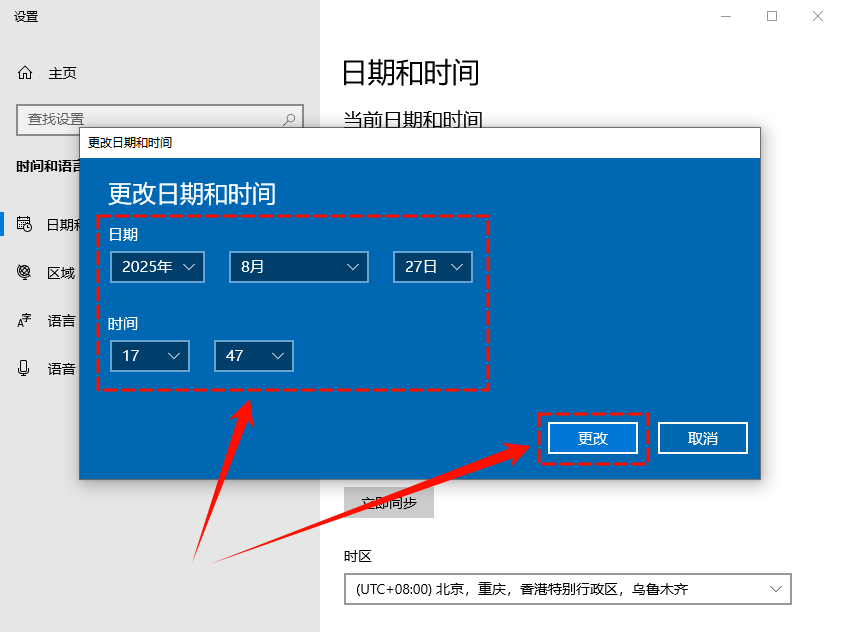Click the 日期 label in the dialog

(x=123, y=234)
